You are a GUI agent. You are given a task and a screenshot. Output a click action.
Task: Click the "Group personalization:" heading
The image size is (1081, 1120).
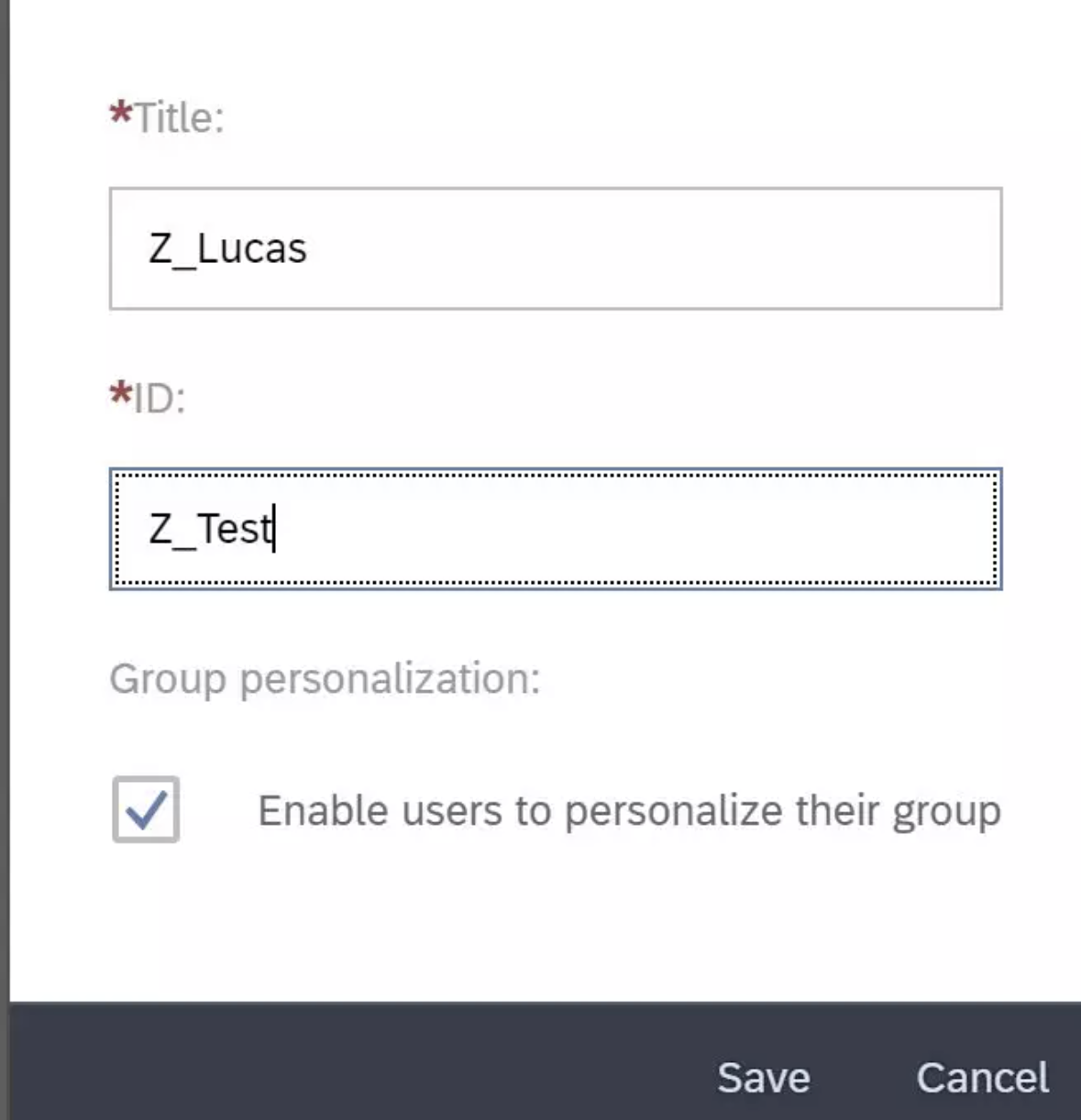point(325,679)
